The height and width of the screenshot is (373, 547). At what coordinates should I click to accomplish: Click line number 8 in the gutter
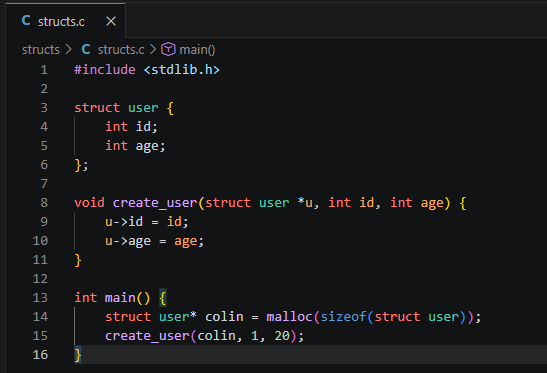pos(44,203)
